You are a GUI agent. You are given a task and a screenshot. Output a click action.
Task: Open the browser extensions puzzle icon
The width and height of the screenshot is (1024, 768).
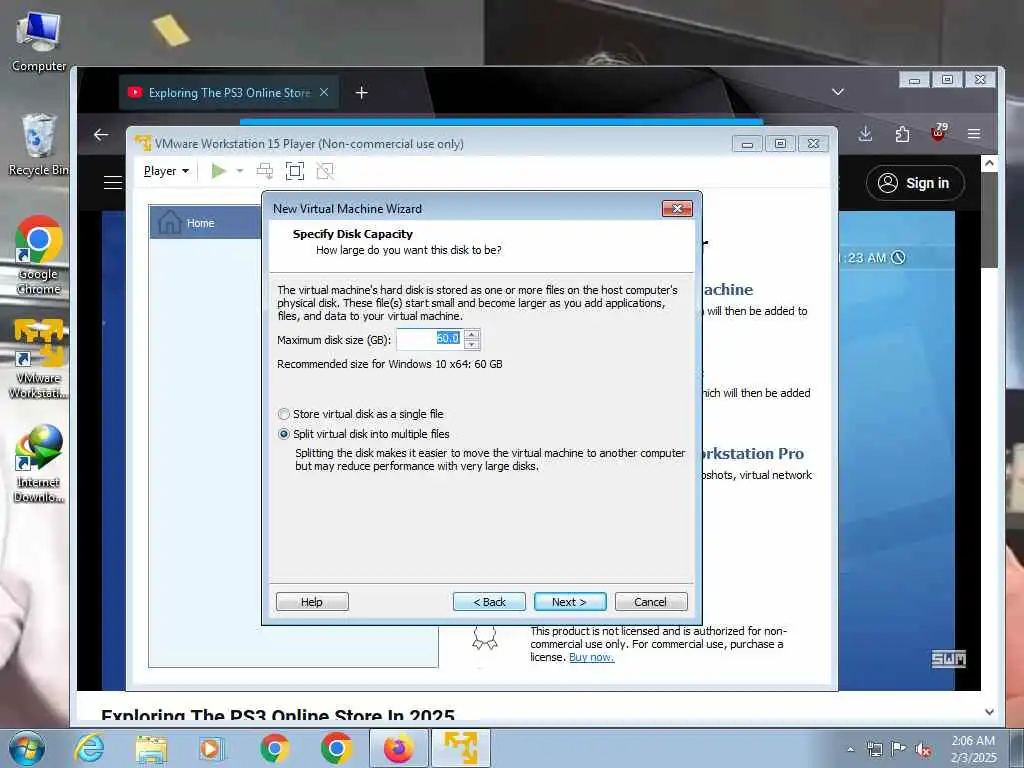coord(902,134)
